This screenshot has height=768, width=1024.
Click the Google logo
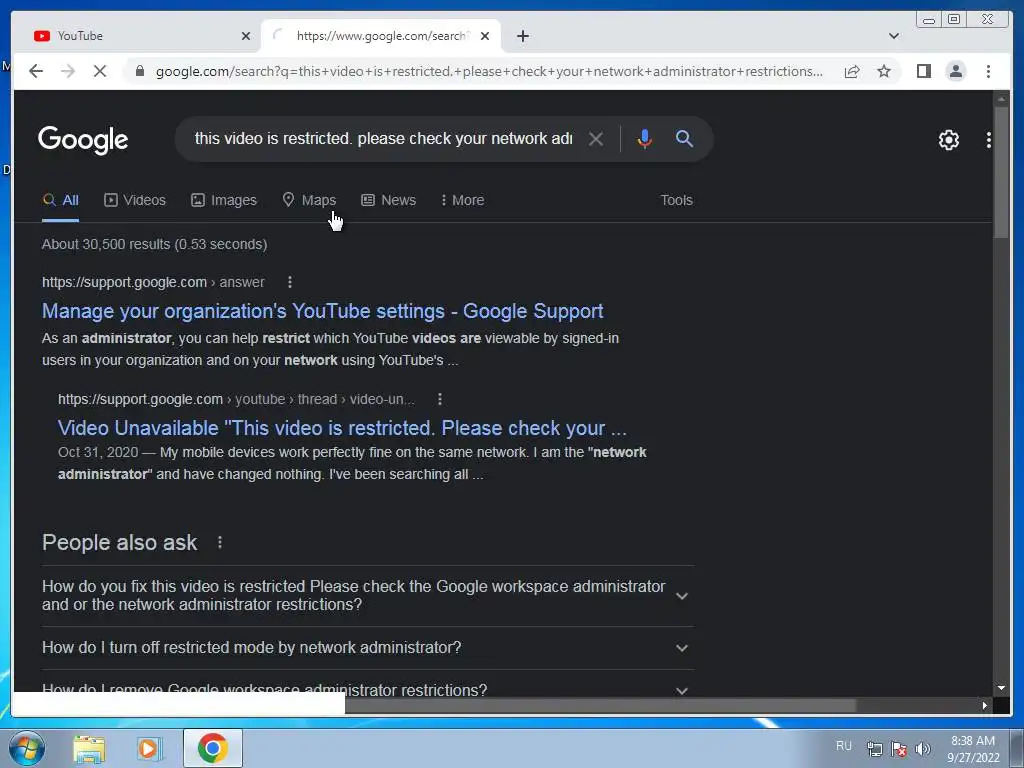tap(83, 140)
